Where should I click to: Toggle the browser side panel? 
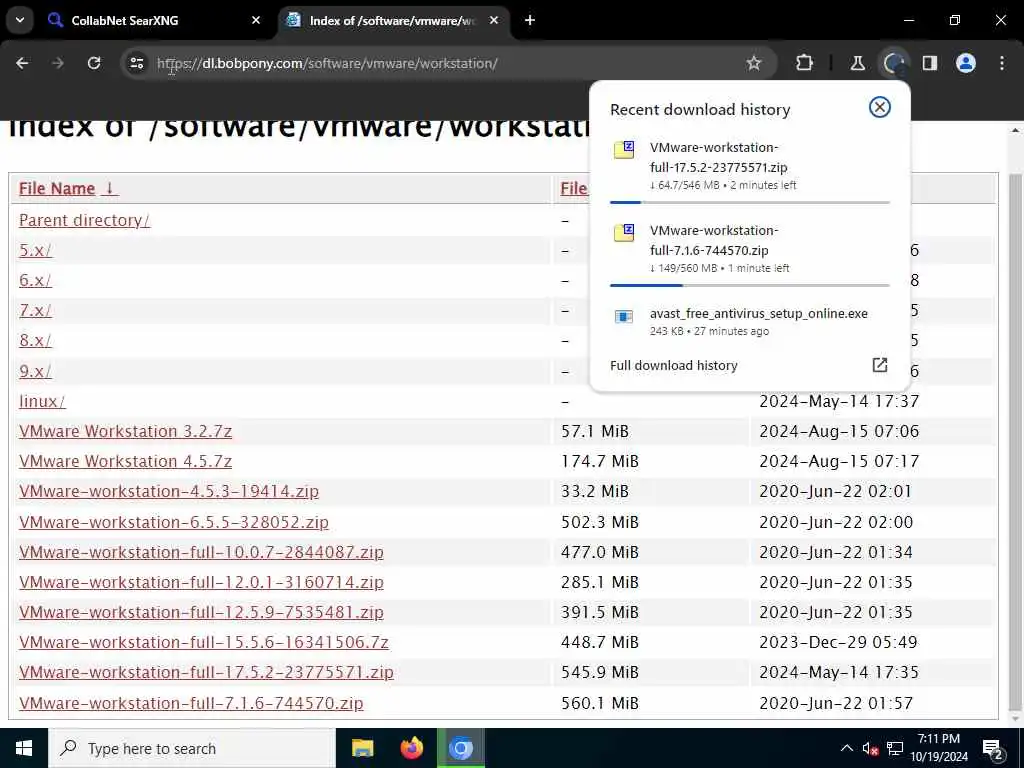[930, 63]
